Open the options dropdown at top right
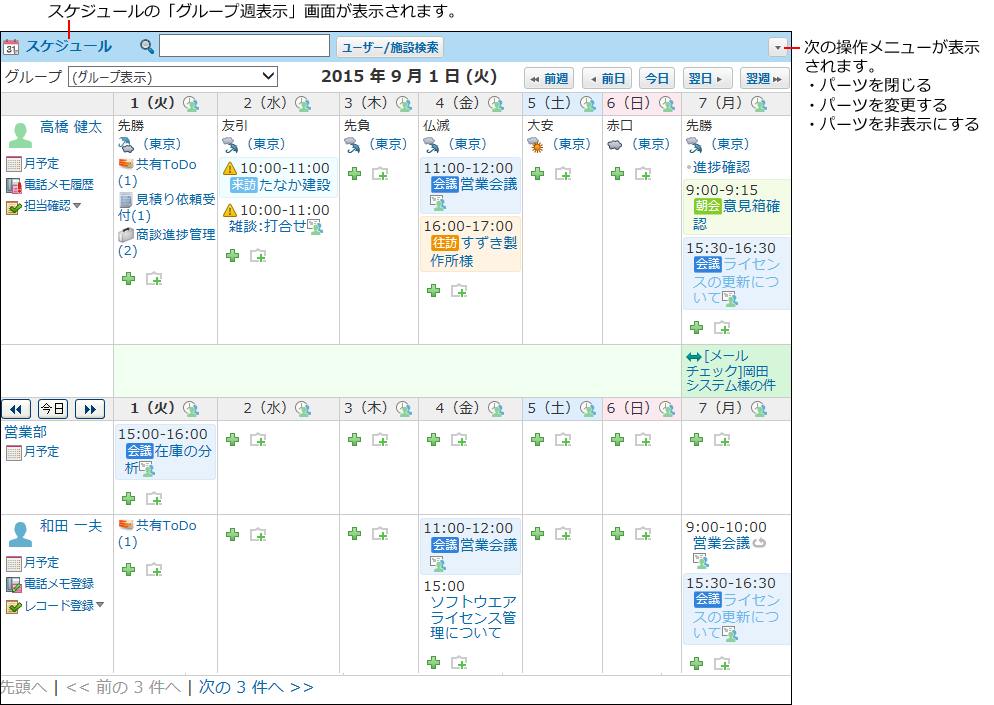Viewport: 994px width, 705px height. [x=778, y=47]
